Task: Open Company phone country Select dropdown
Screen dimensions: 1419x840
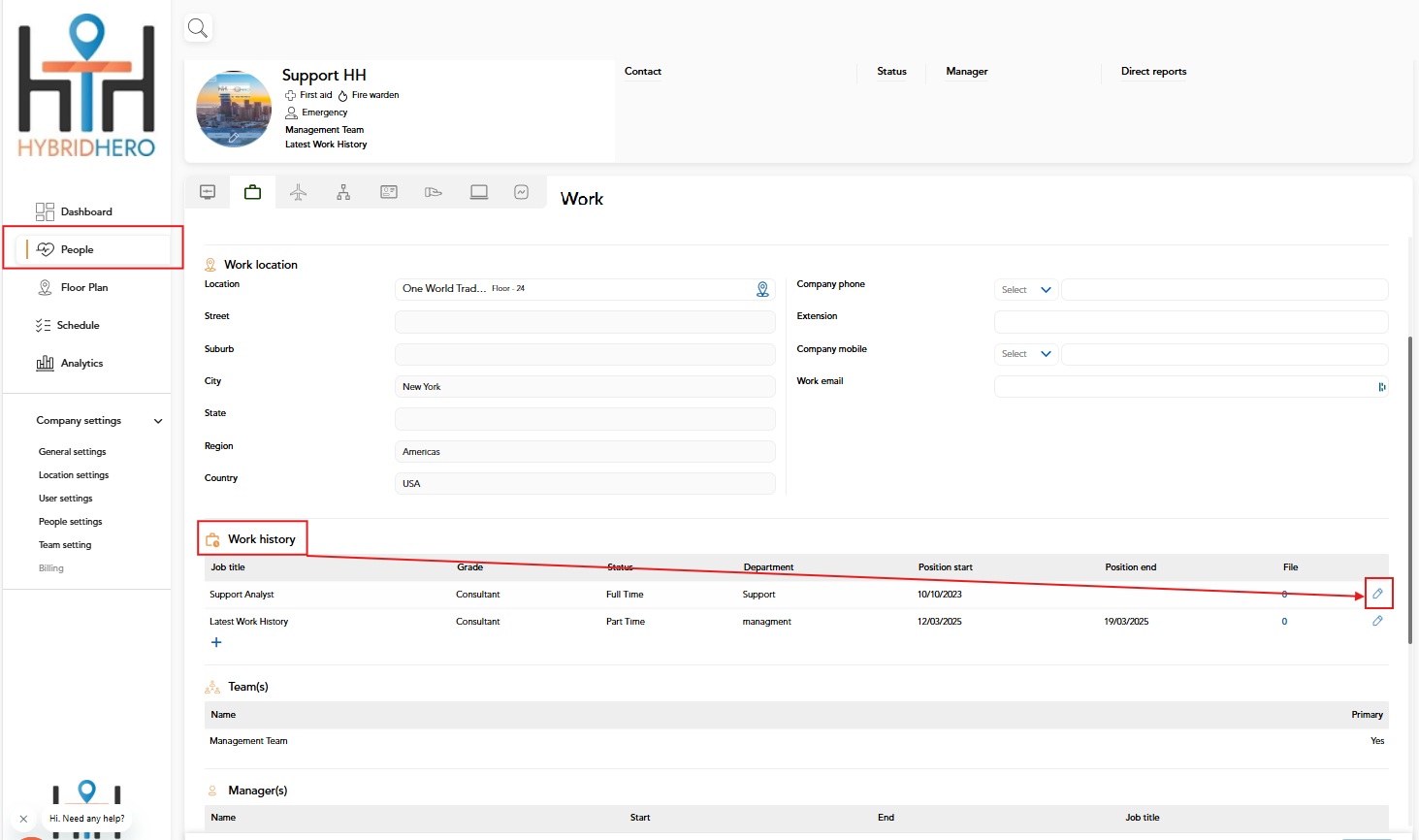Action: 1026,289
